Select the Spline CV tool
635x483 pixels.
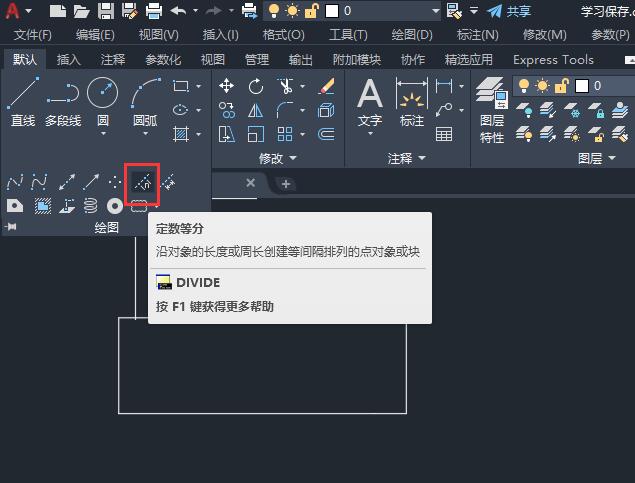point(39,182)
